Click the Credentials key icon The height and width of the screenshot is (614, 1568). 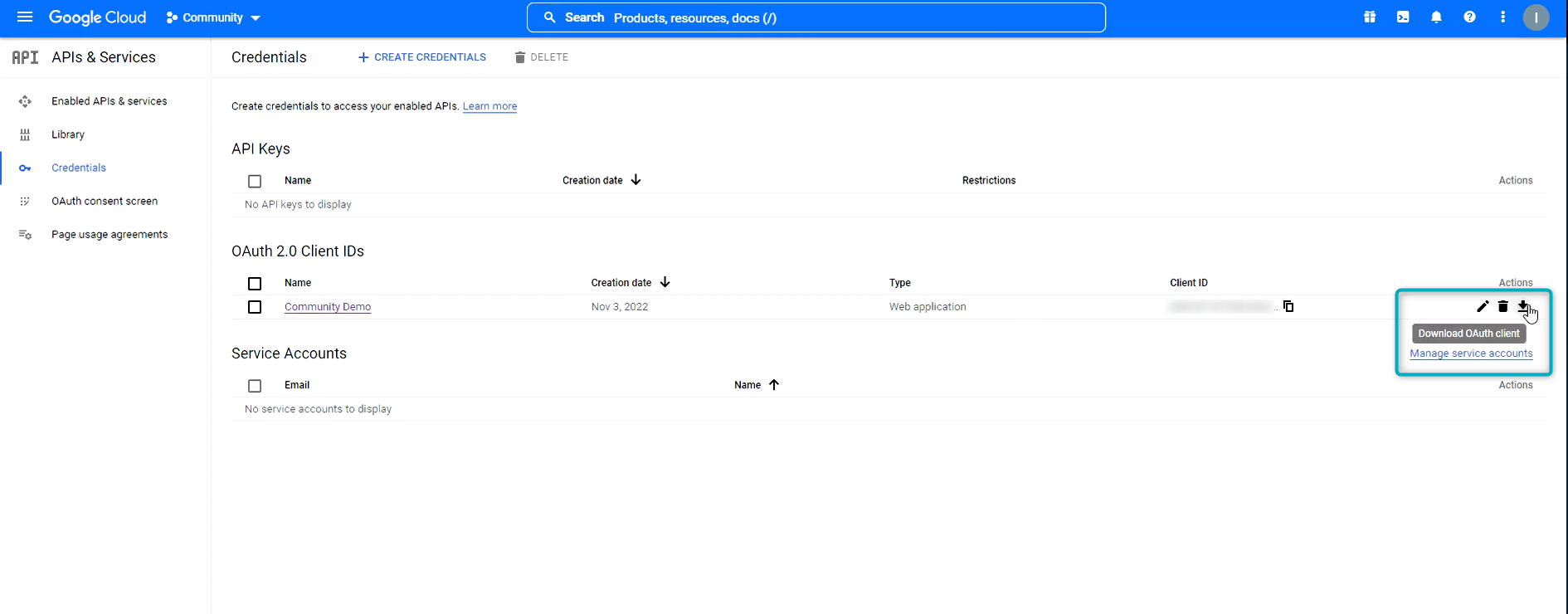tap(25, 168)
